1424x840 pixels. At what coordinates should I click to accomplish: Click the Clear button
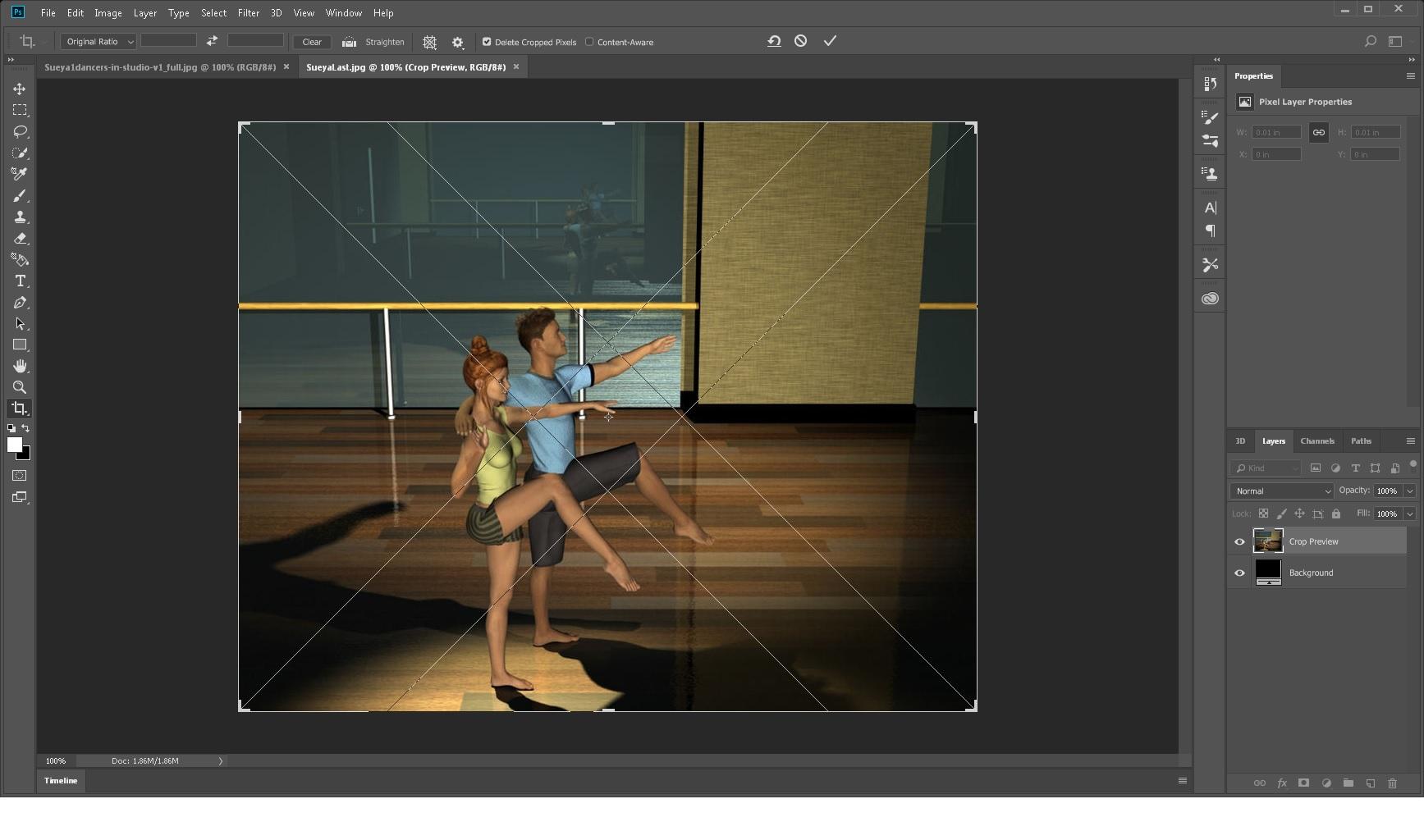tap(312, 42)
